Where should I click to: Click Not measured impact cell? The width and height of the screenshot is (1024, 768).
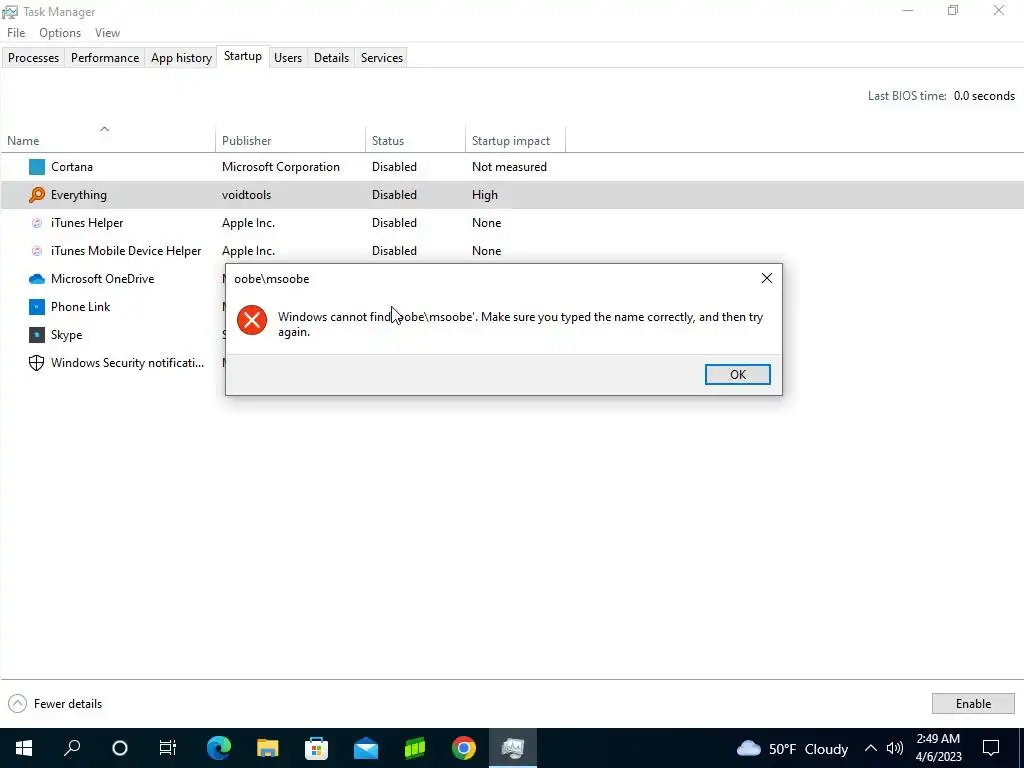[509, 167]
